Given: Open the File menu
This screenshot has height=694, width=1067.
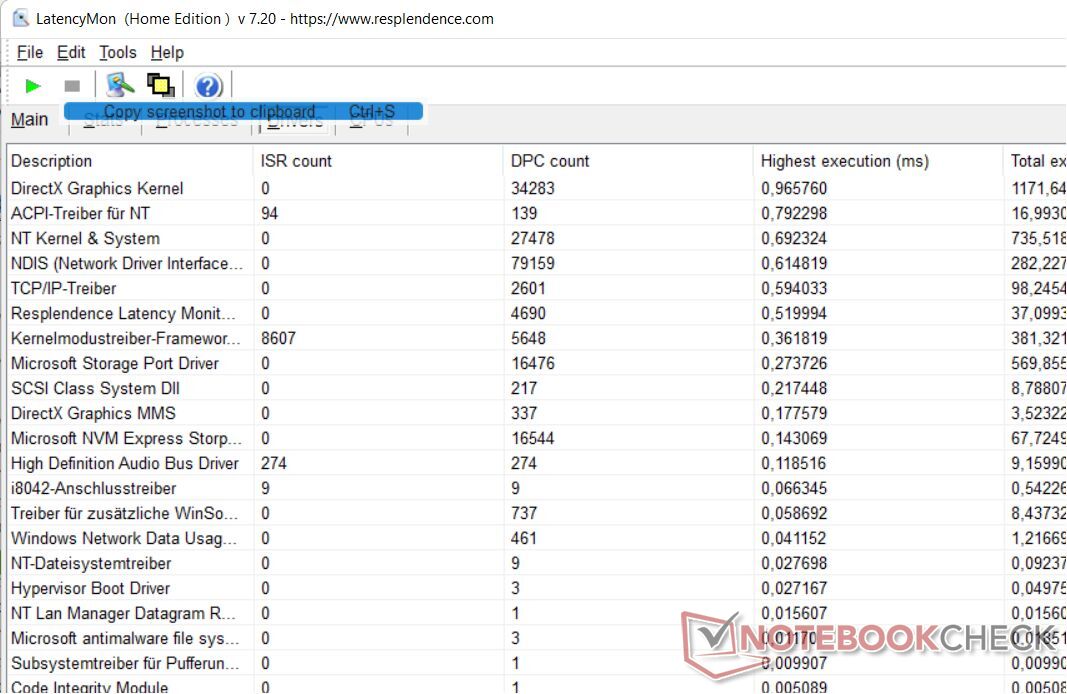Looking at the screenshot, I should pyautogui.click(x=30, y=52).
